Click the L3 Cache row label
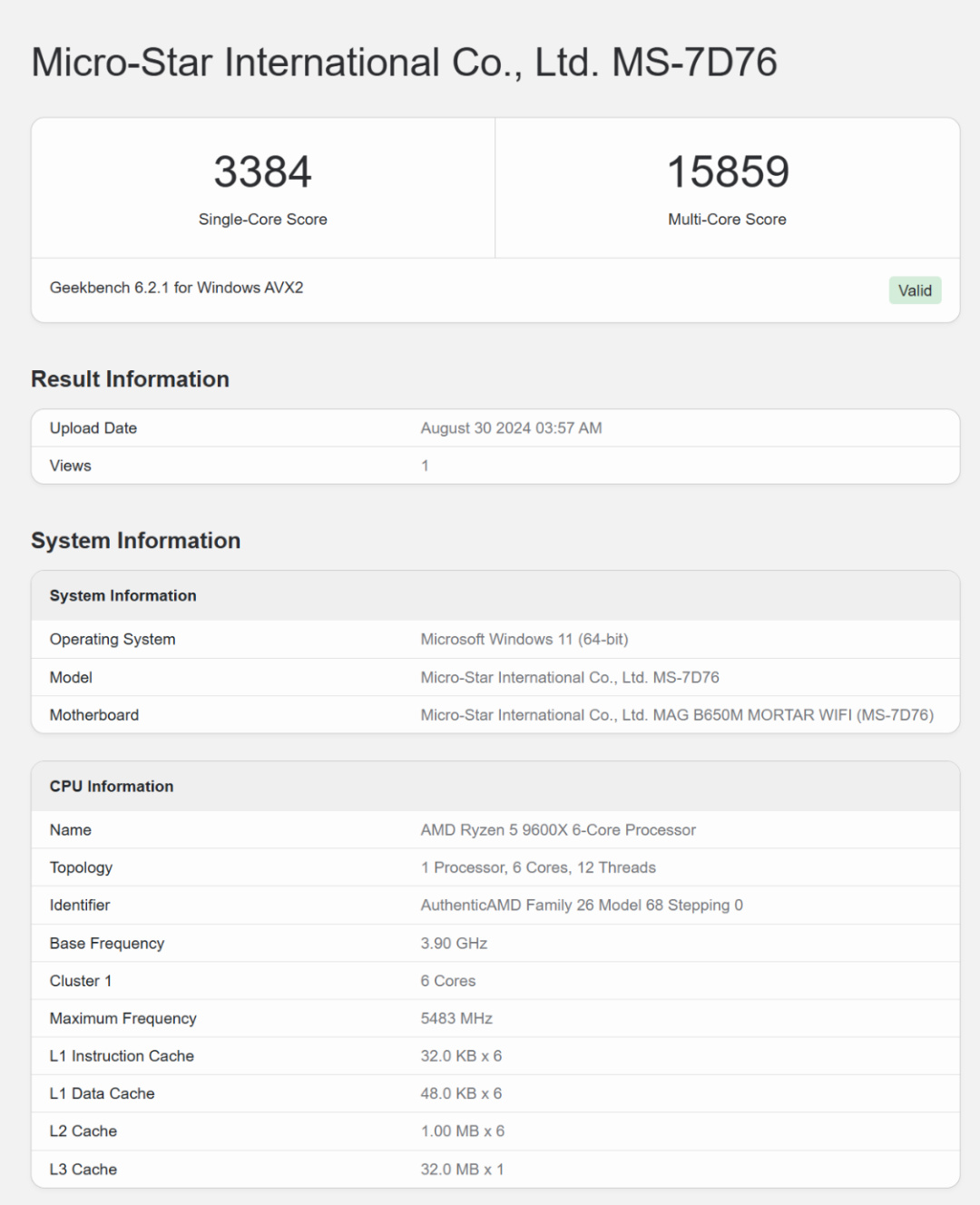The height and width of the screenshot is (1205, 980). point(83,1170)
